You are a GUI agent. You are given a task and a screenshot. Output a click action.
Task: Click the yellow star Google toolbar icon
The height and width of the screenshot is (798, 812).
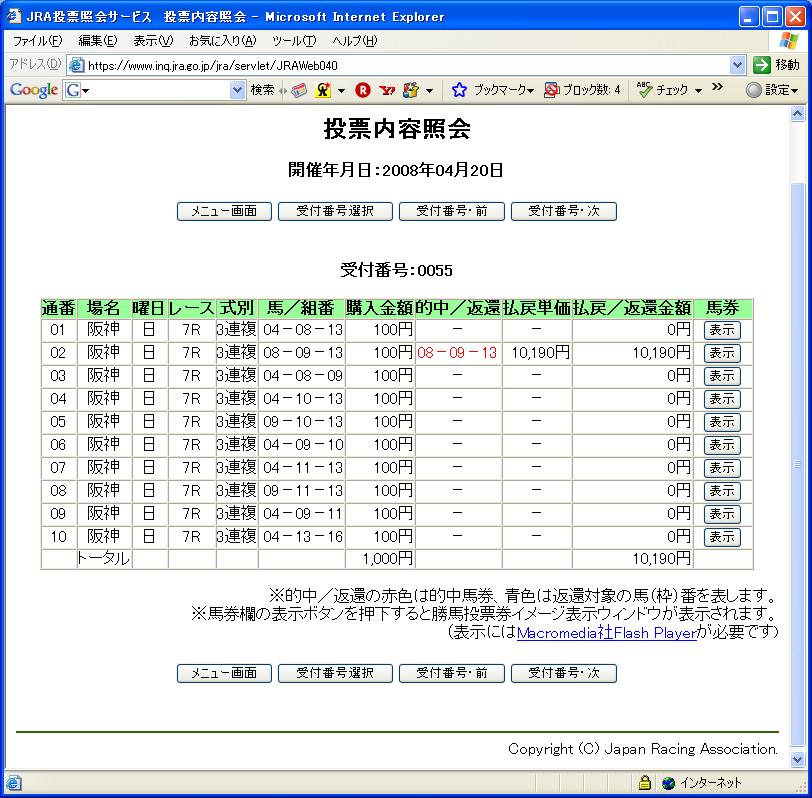point(323,91)
